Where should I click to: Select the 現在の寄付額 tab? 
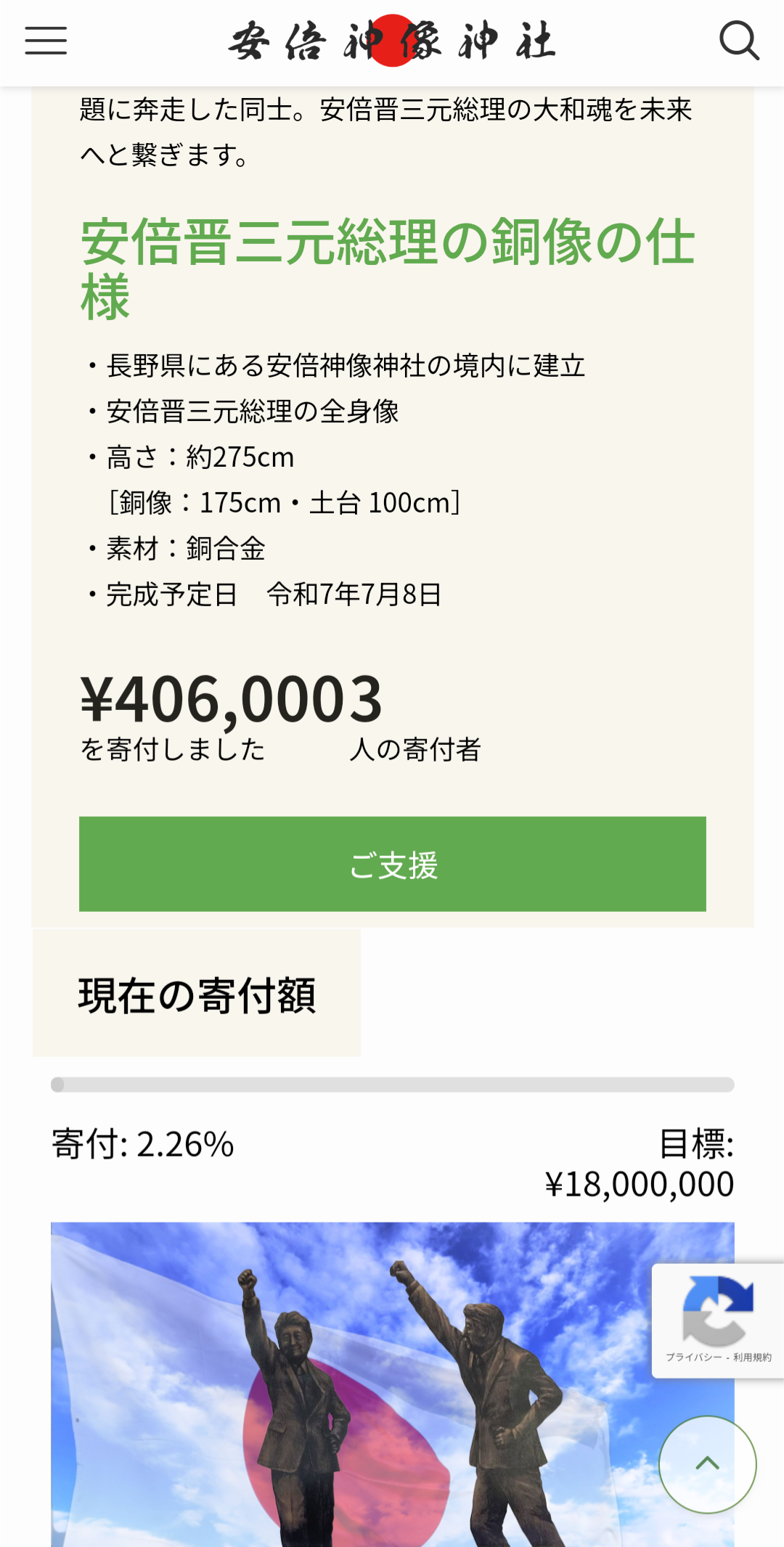(197, 994)
